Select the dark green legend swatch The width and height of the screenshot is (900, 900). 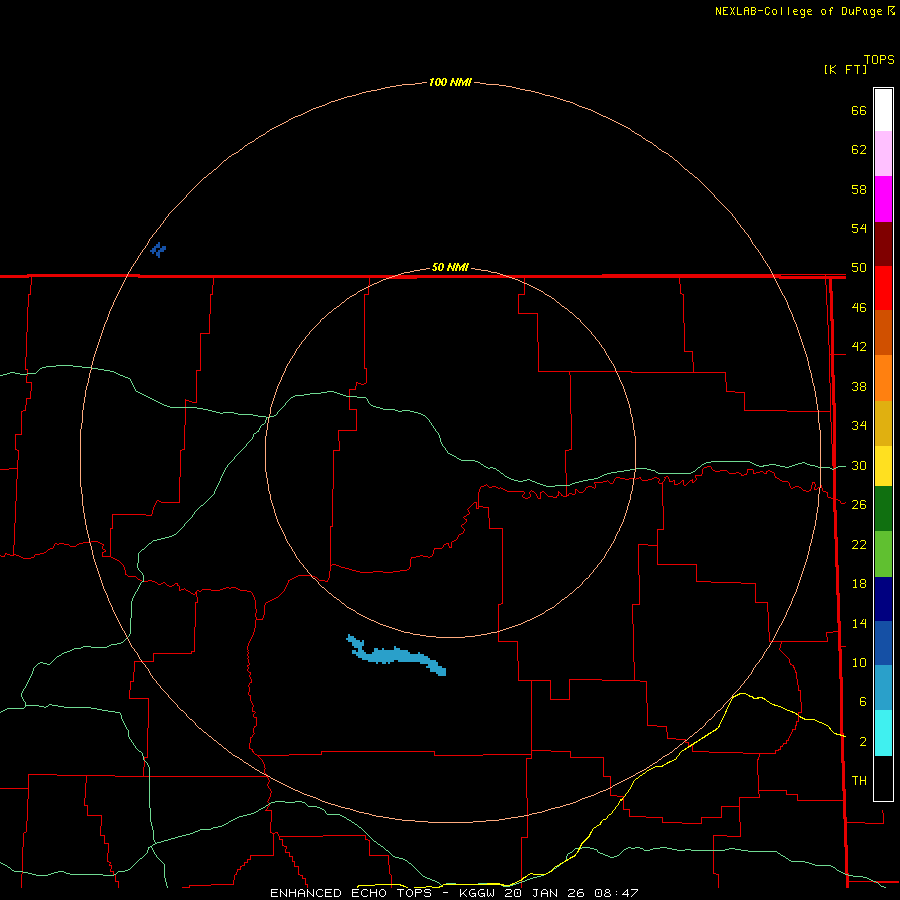(883, 509)
